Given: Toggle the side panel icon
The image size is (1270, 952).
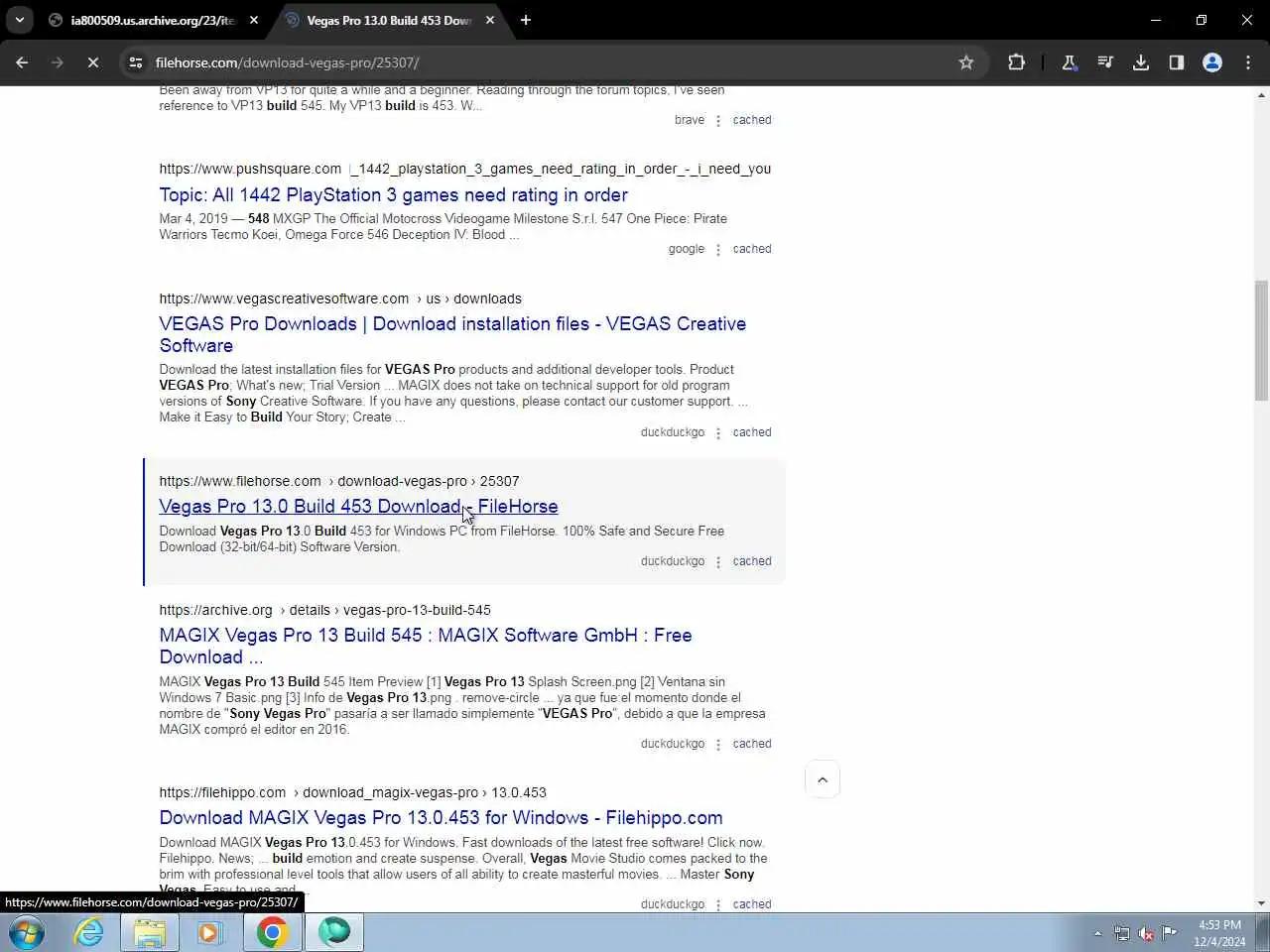Looking at the screenshot, I should click(x=1177, y=62).
